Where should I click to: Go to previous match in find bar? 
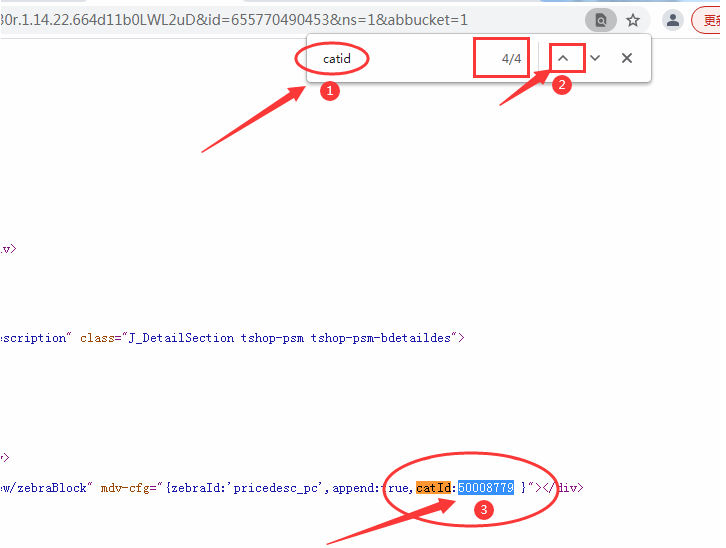(563, 58)
